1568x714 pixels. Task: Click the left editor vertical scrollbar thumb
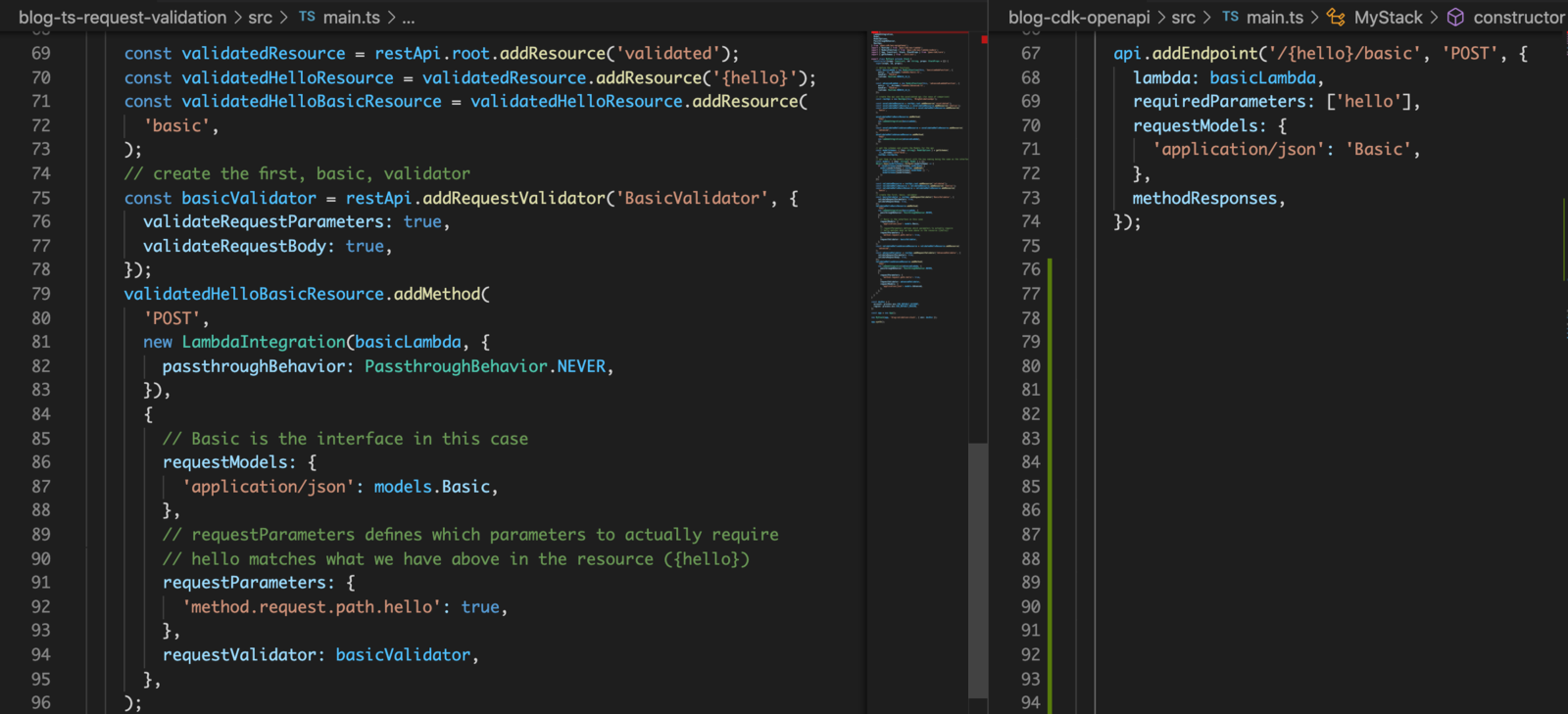click(978, 571)
